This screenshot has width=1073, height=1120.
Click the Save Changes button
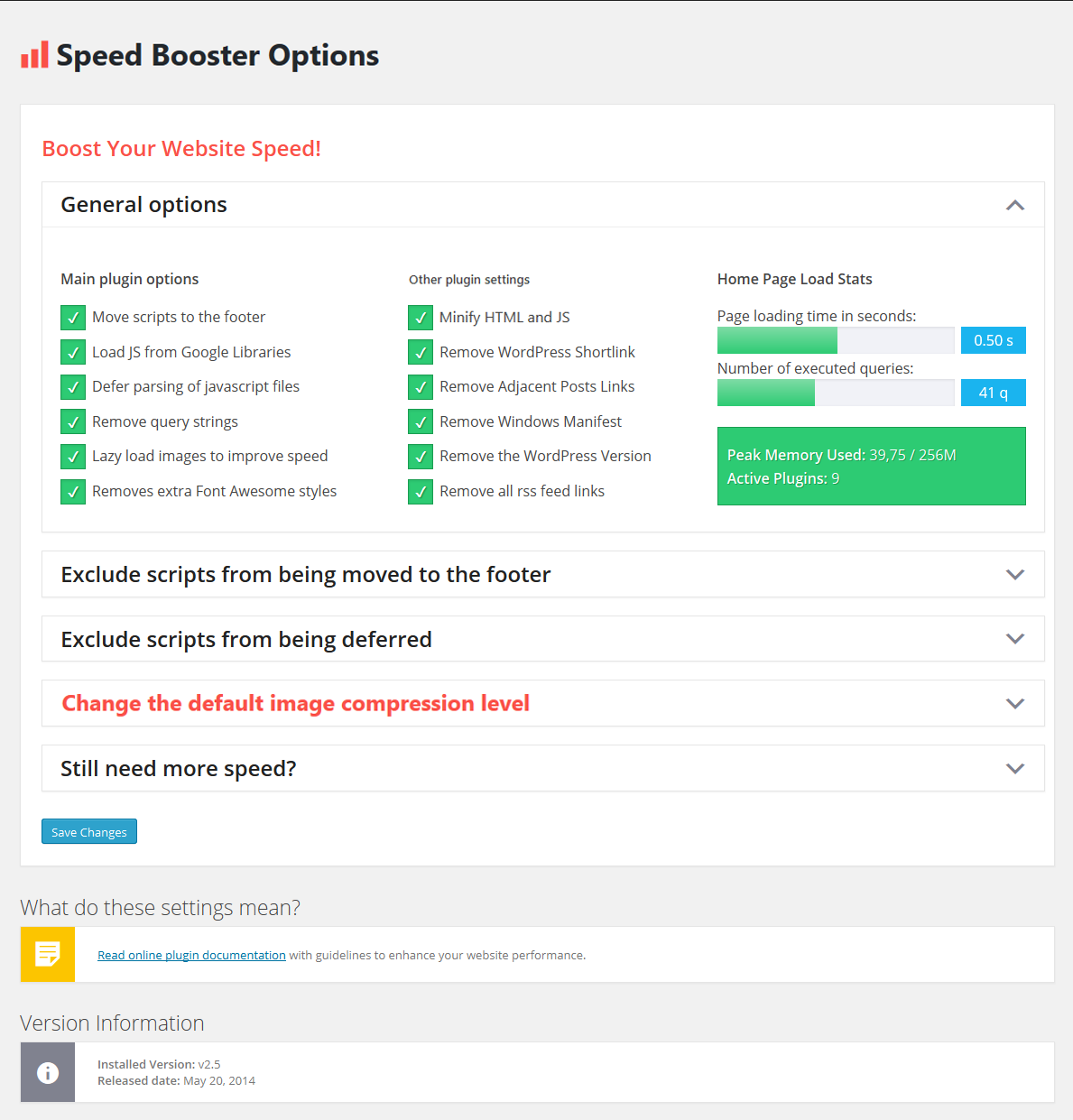89,831
